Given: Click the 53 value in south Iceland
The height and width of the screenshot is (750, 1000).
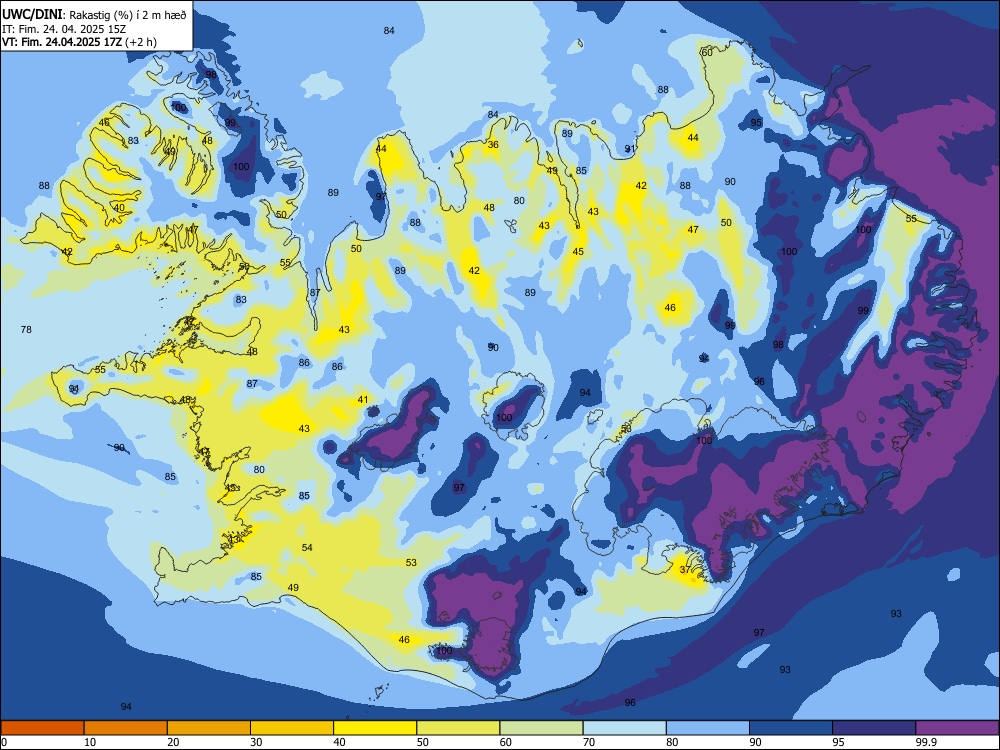Looking at the screenshot, I should pos(411,562).
